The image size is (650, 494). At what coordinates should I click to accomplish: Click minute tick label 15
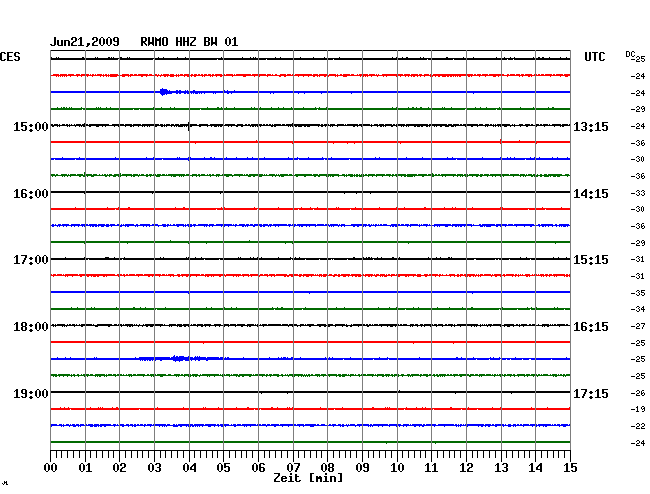click(x=570, y=468)
